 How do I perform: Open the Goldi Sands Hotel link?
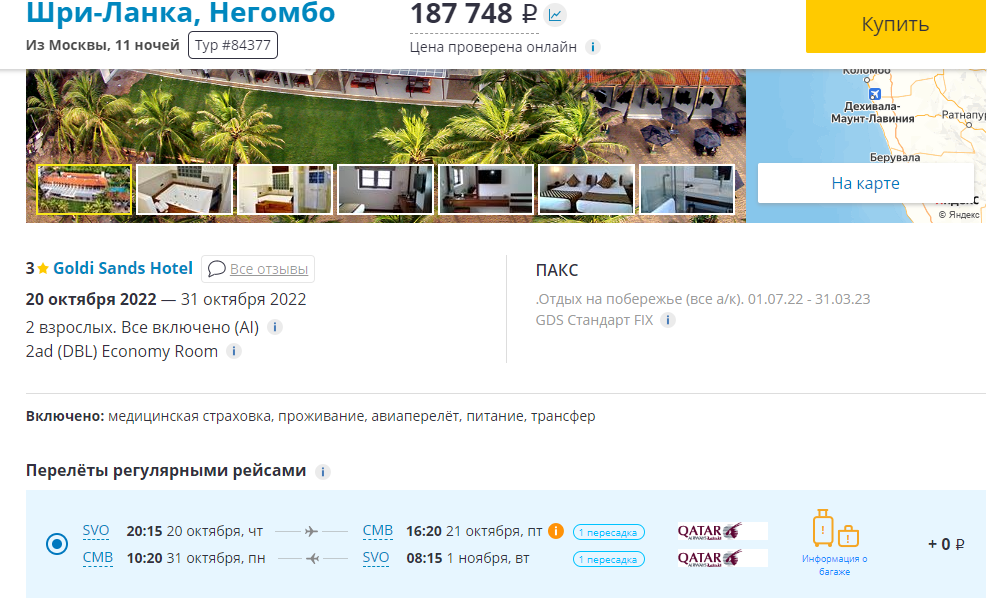[x=123, y=268]
